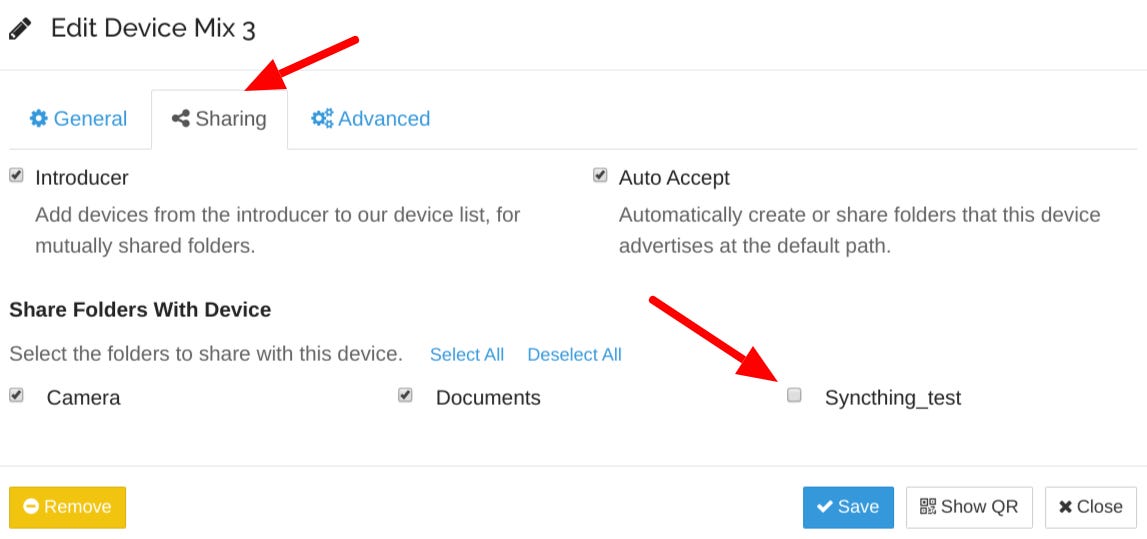Enable sharing of Syncthing_test folder

(x=794, y=395)
